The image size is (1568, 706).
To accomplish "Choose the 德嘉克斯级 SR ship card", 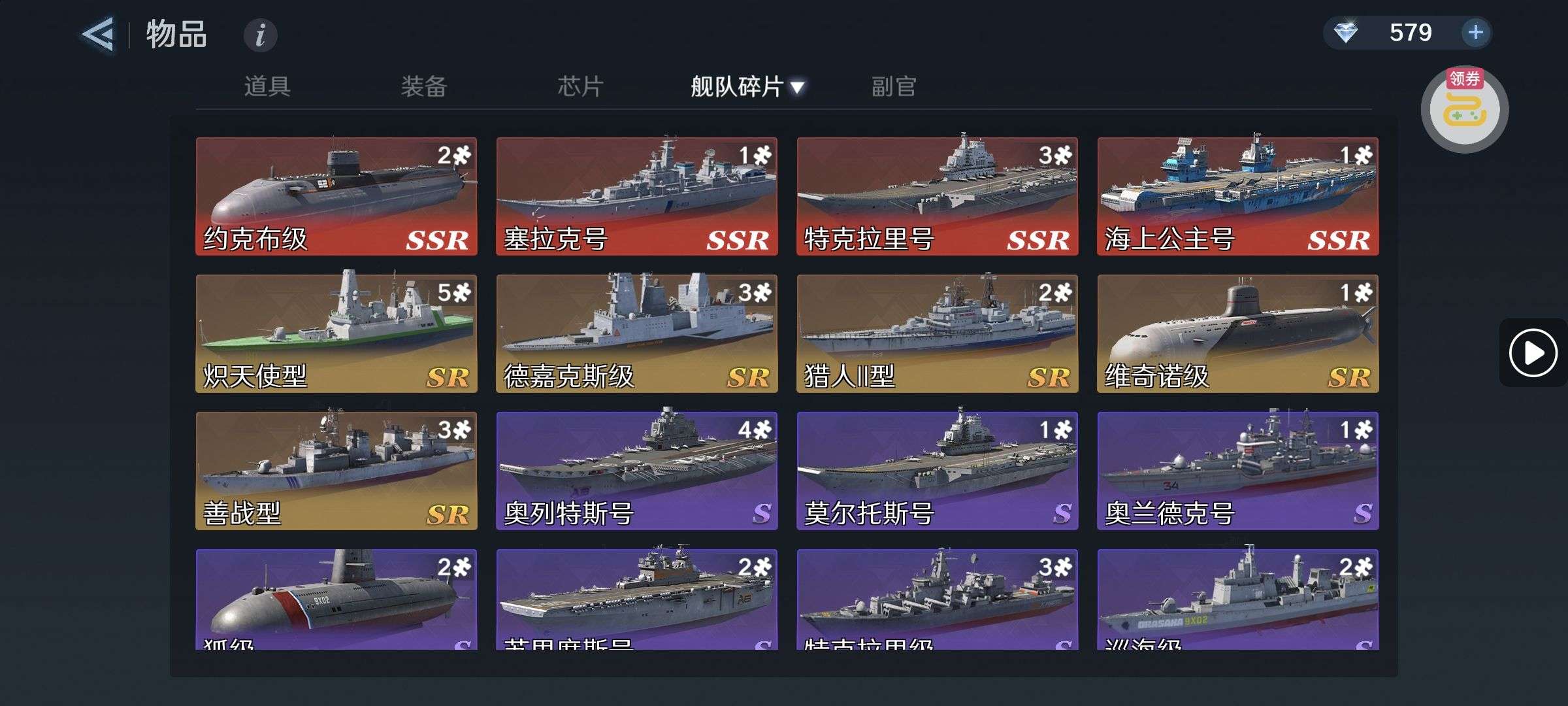I will click(x=637, y=333).
